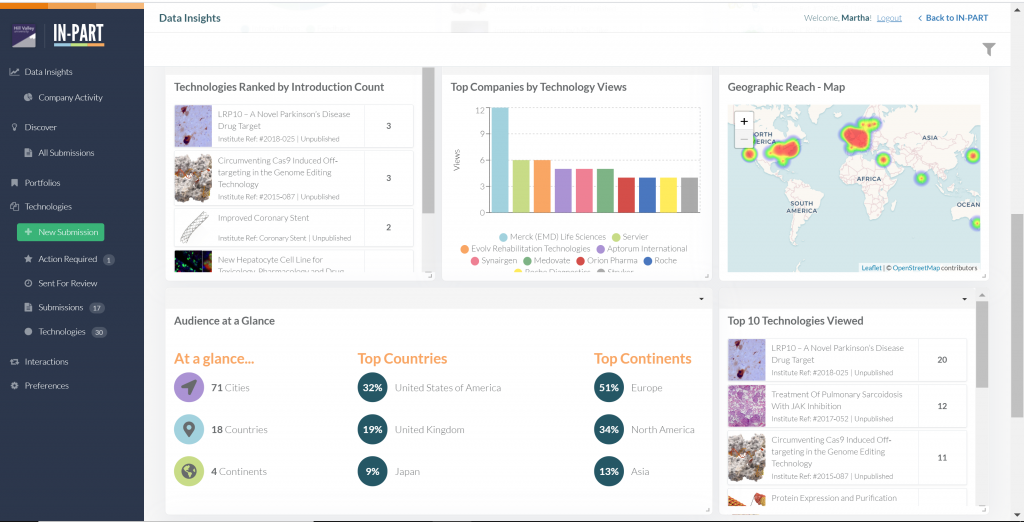Image resolution: width=1024 pixels, height=522 pixels.
Task: Click the New Submission button
Action: (x=60, y=232)
